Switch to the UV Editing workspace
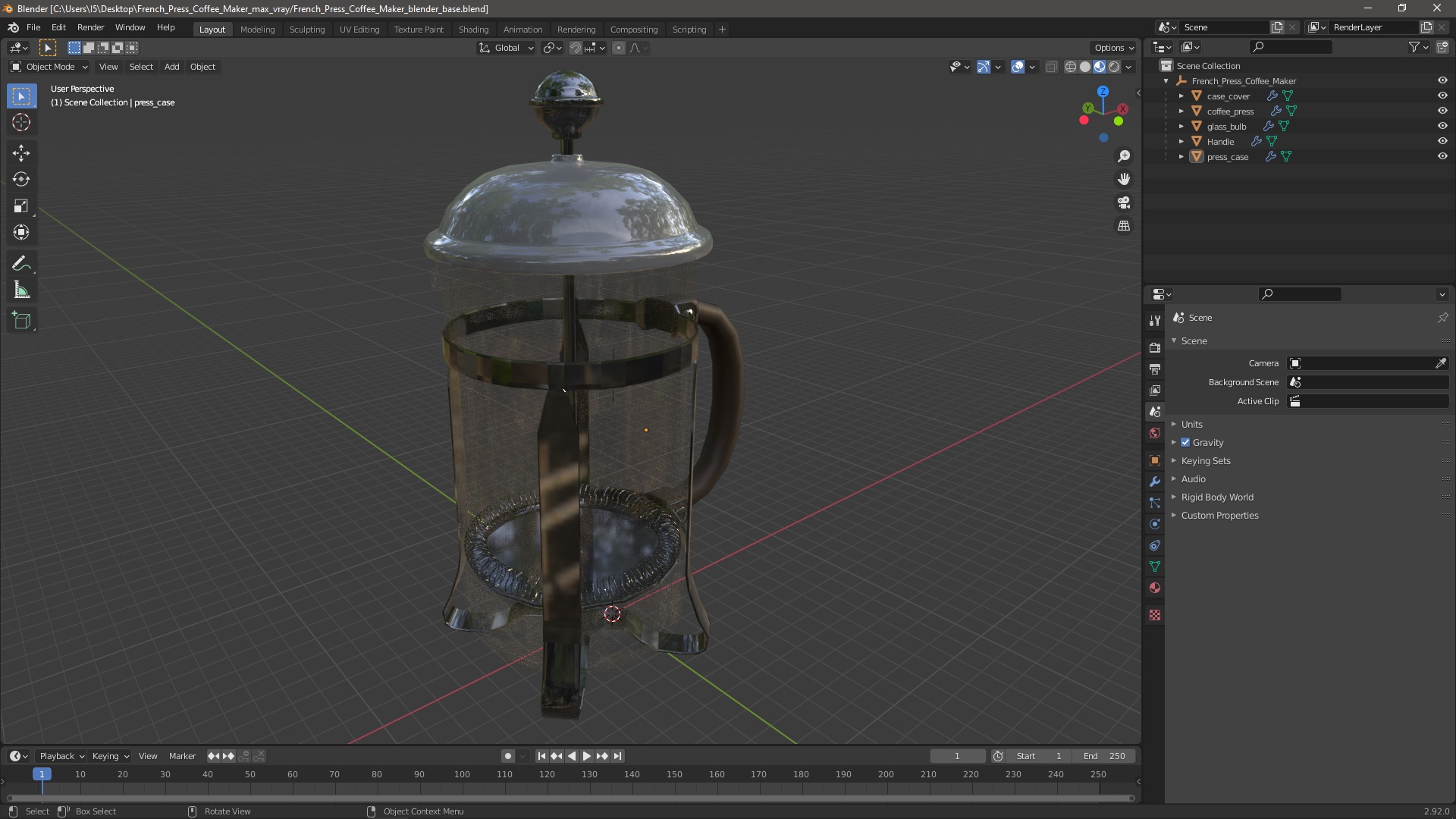The image size is (1456, 819). coord(359,30)
